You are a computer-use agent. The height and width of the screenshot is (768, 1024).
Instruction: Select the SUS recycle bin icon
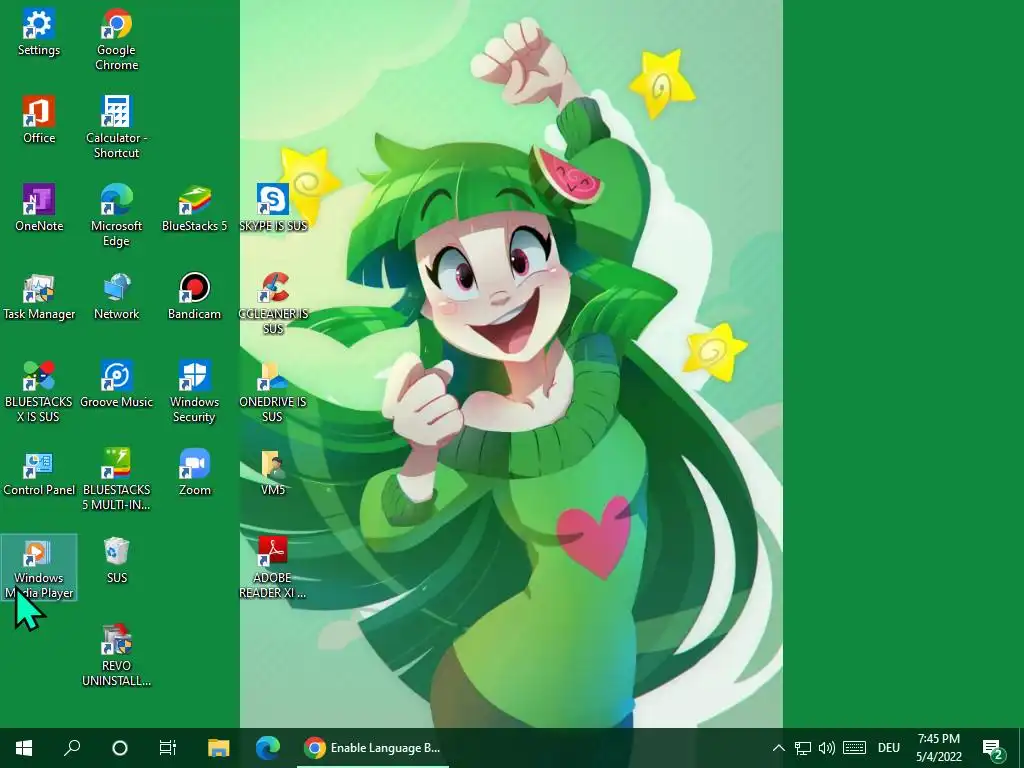tap(116, 560)
